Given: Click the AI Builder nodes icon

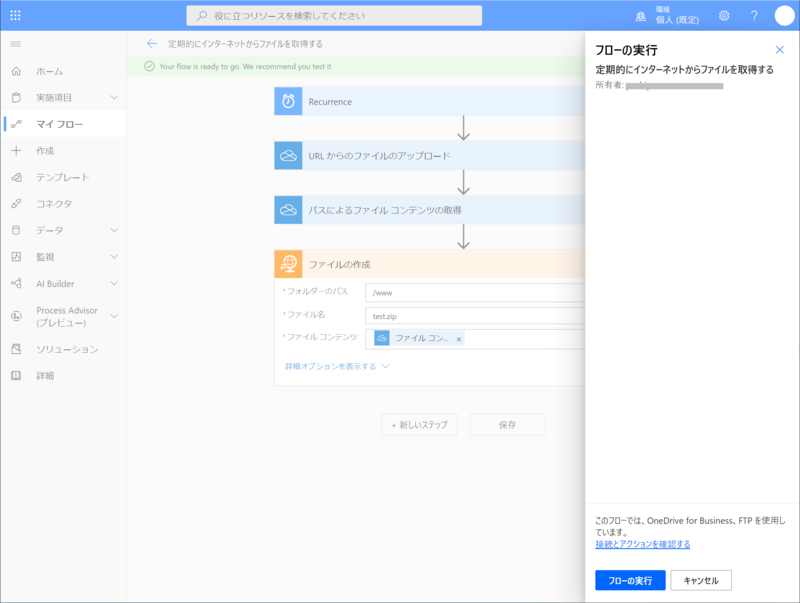Looking at the screenshot, I should 16,284.
